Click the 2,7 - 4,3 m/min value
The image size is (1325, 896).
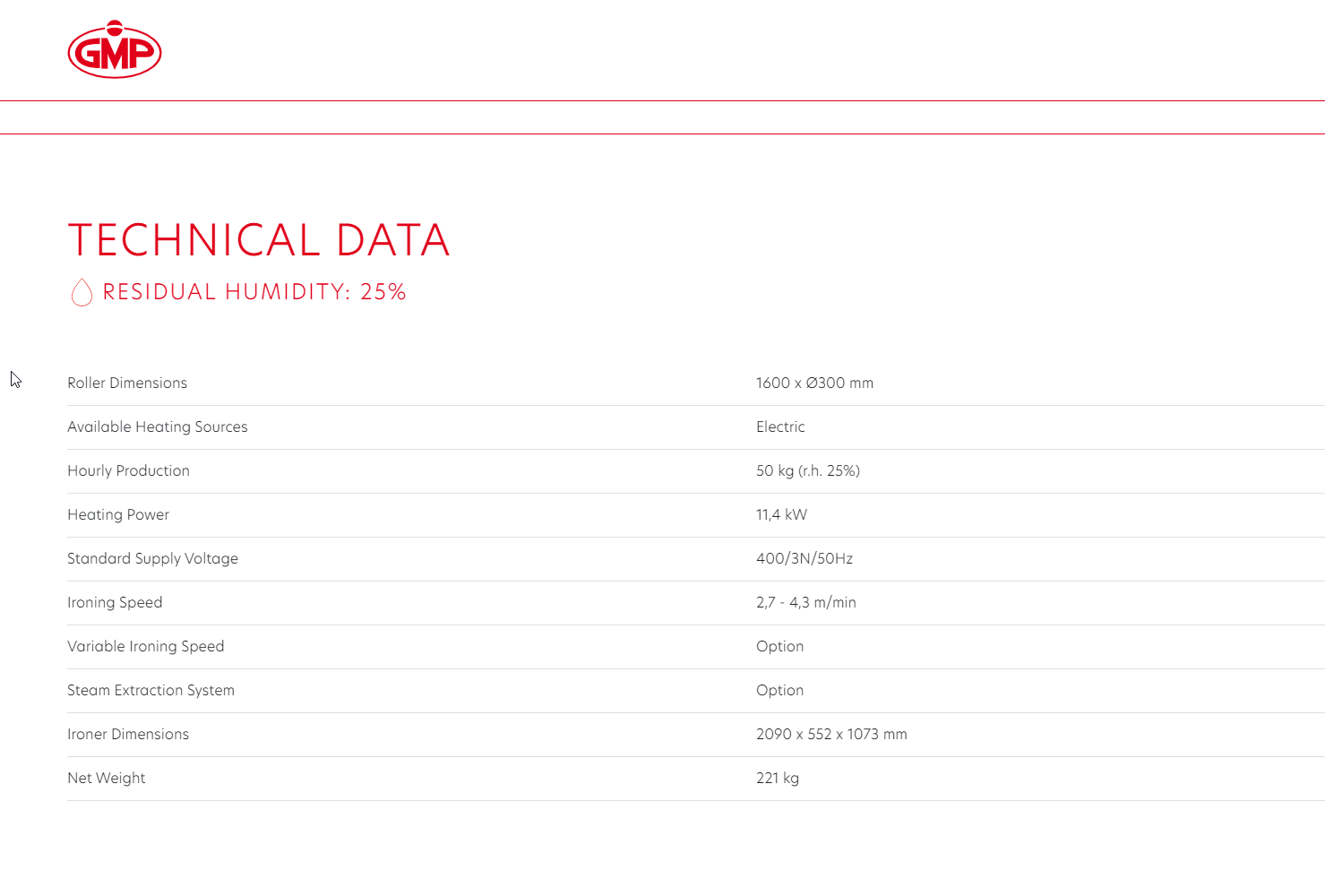pyautogui.click(x=806, y=602)
